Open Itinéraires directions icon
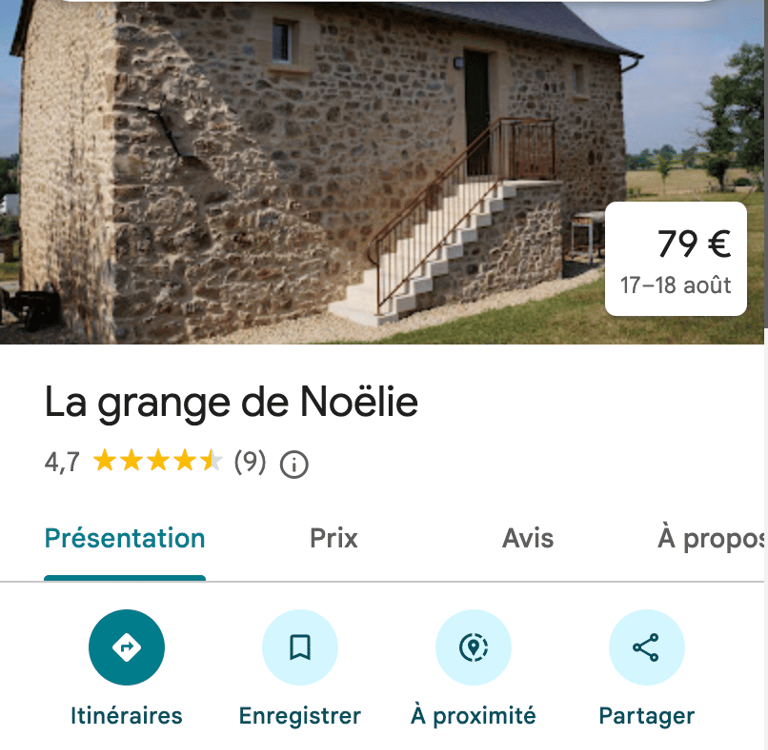The width and height of the screenshot is (768, 750). point(126,647)
